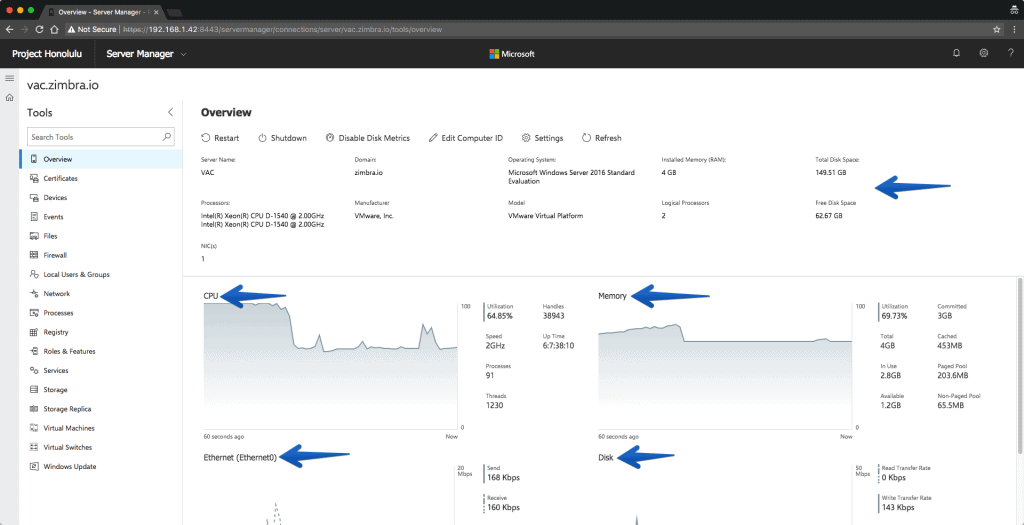Click the Virtual Machines icon
Viewport: 1024px width, 525px height.
(x=33, y=428)
